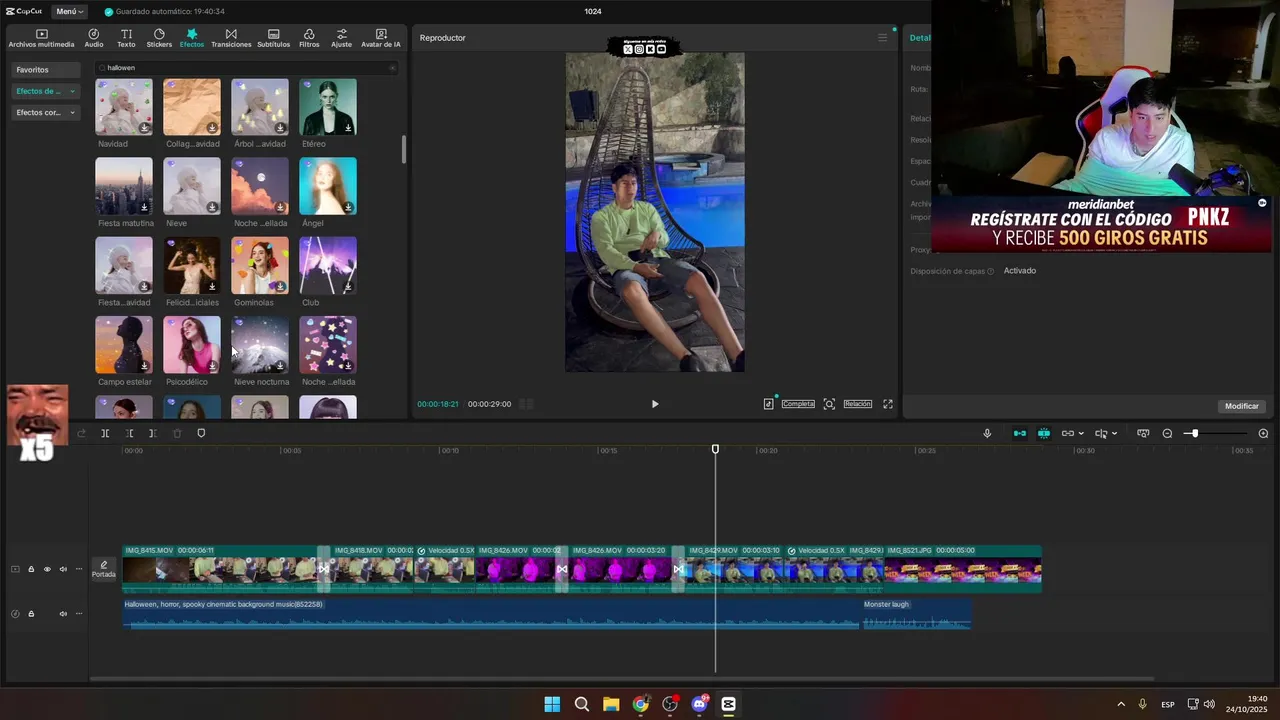This screenshot has width=1280, height=720.
Task: Mute the Halloween audio track
Action: pos(63,614)
